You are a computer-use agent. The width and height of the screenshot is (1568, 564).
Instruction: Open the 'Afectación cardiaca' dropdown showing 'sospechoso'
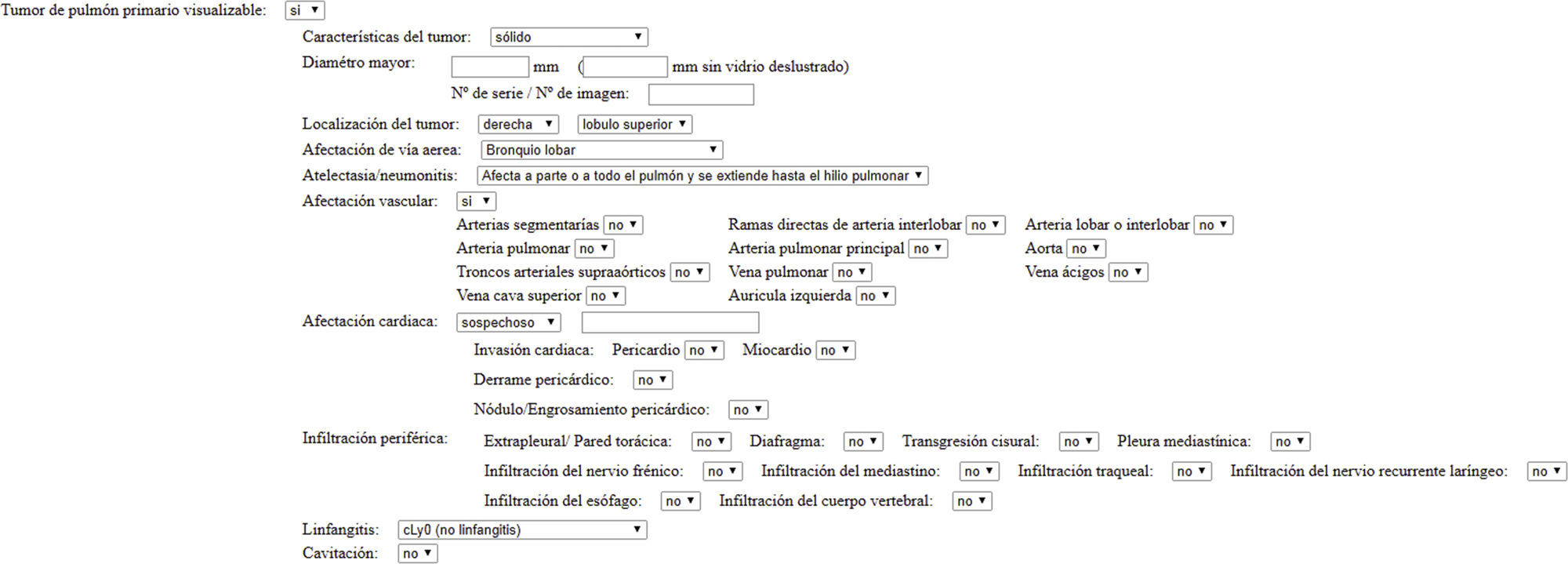[508, 322]
